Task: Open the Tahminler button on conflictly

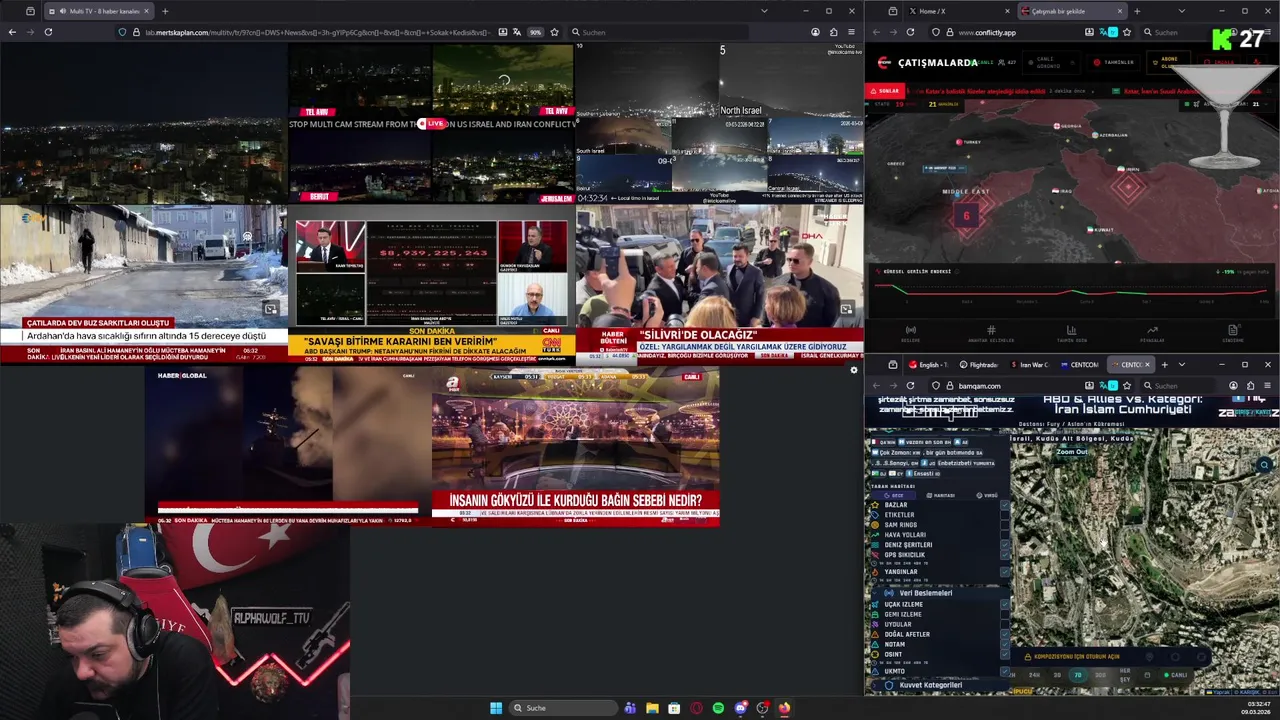Action: pyautogui.click(x=1115, y=62)
